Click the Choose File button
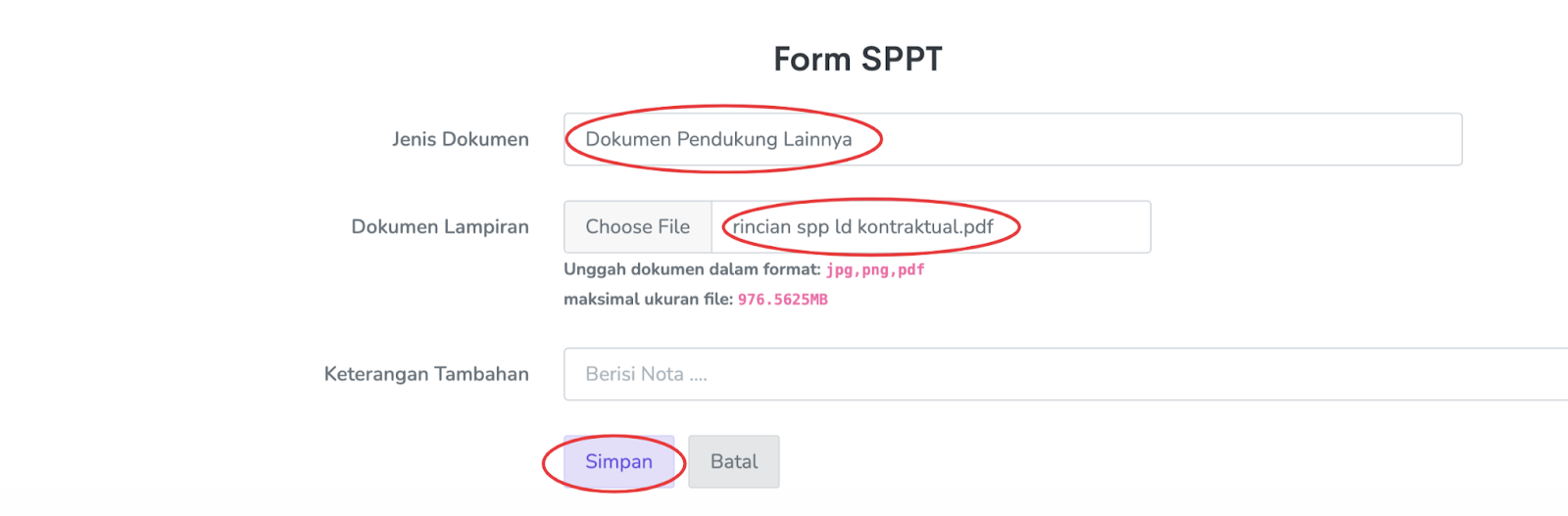 click(638, 227)
